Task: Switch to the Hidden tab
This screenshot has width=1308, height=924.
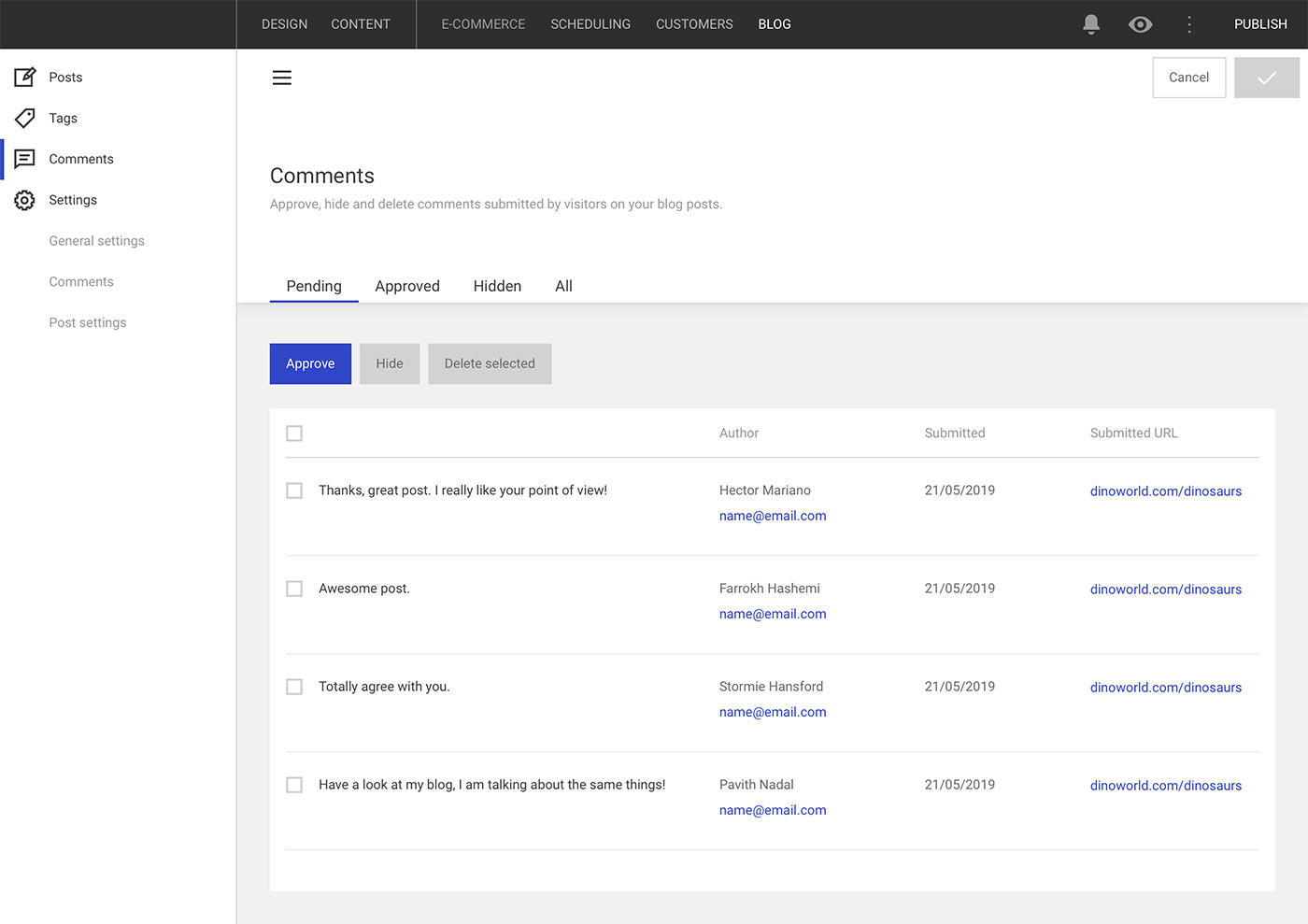Action: pos(497,286)
